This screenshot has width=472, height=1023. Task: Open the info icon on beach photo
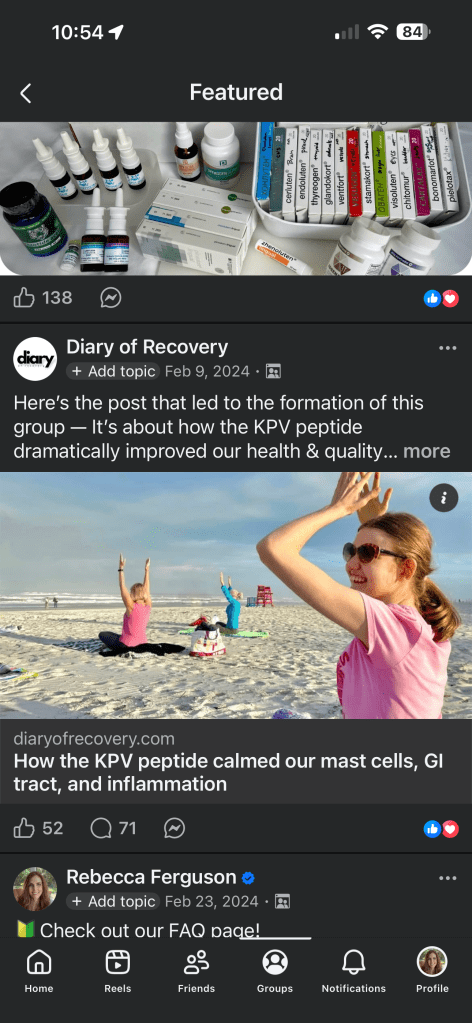[x=444, y=498]
